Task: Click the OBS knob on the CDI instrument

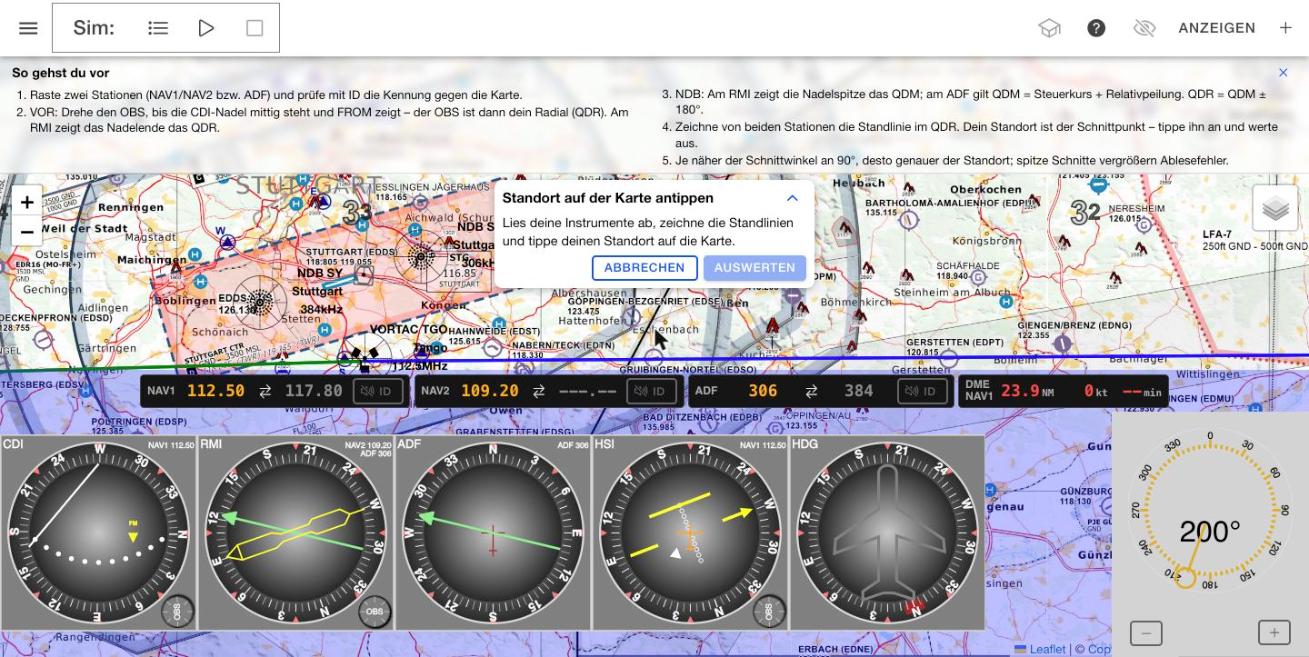Action: tap(178, 611)
